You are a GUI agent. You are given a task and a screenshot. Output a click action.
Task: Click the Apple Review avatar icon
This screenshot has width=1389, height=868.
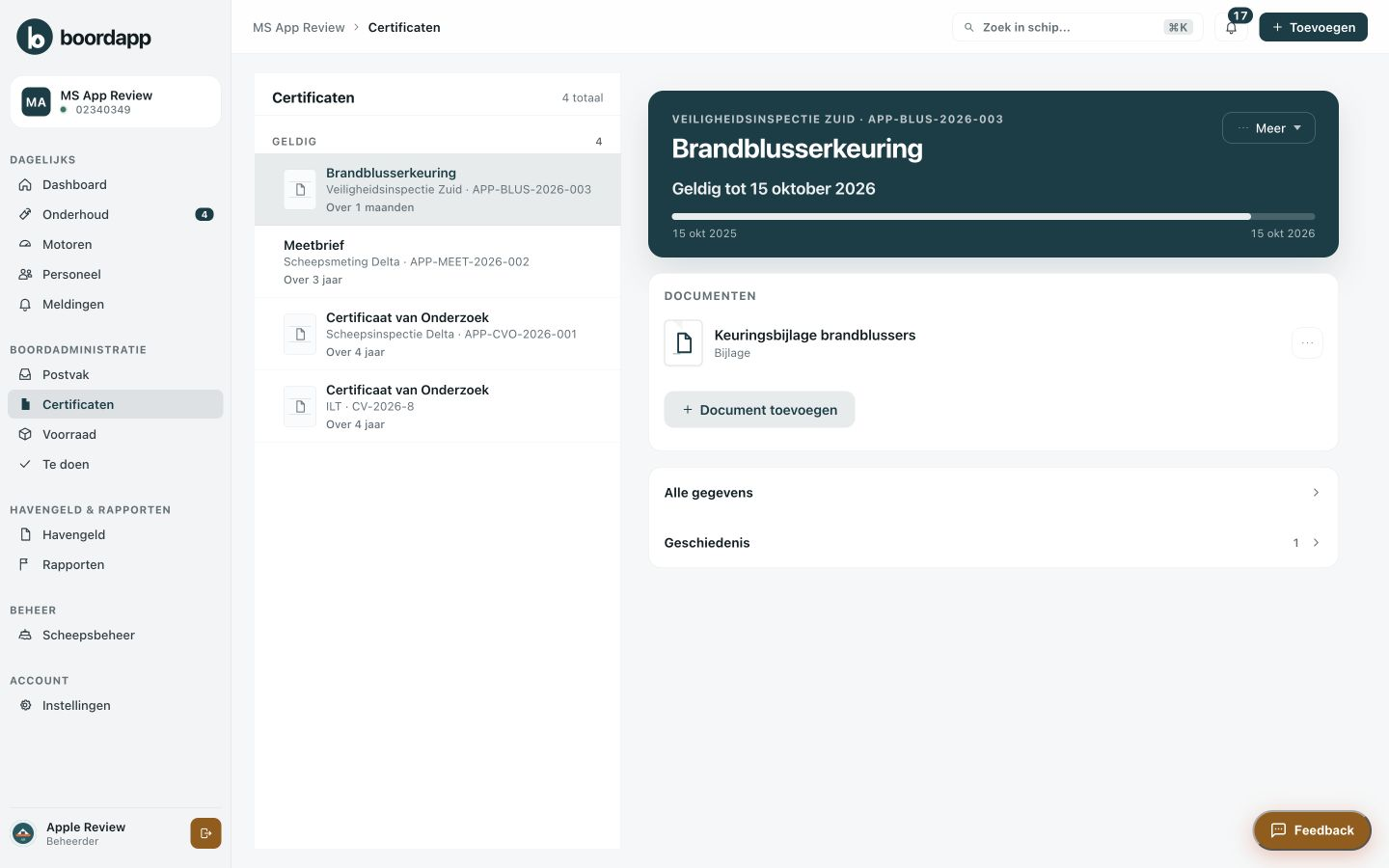(x=23, y=833)
